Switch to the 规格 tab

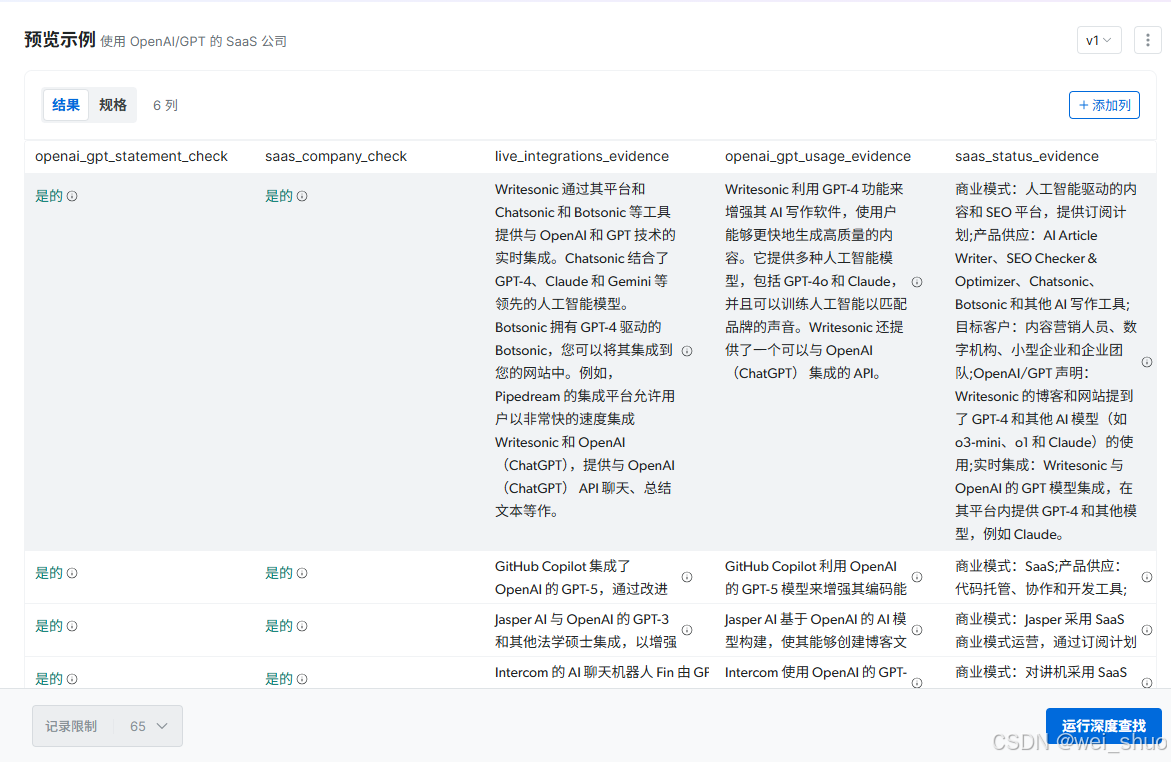point(113,105)
